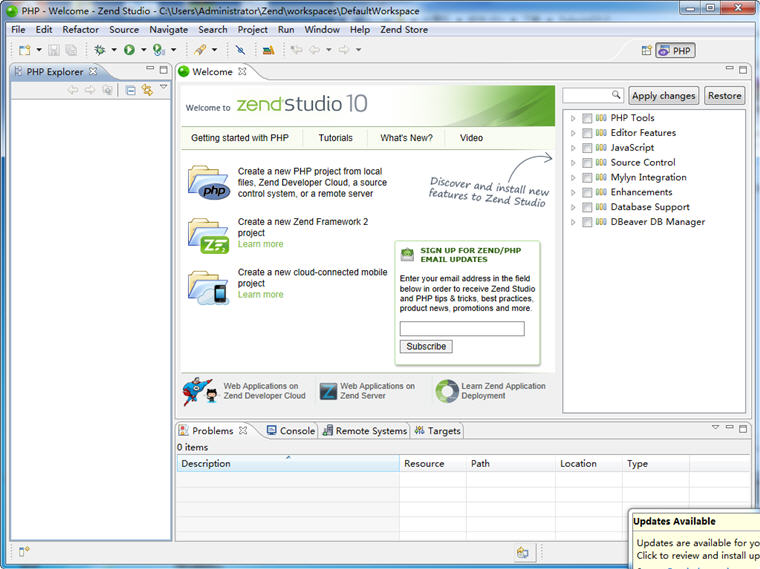
Task: Click the status bar fast view icon
Action: [24, 552]
